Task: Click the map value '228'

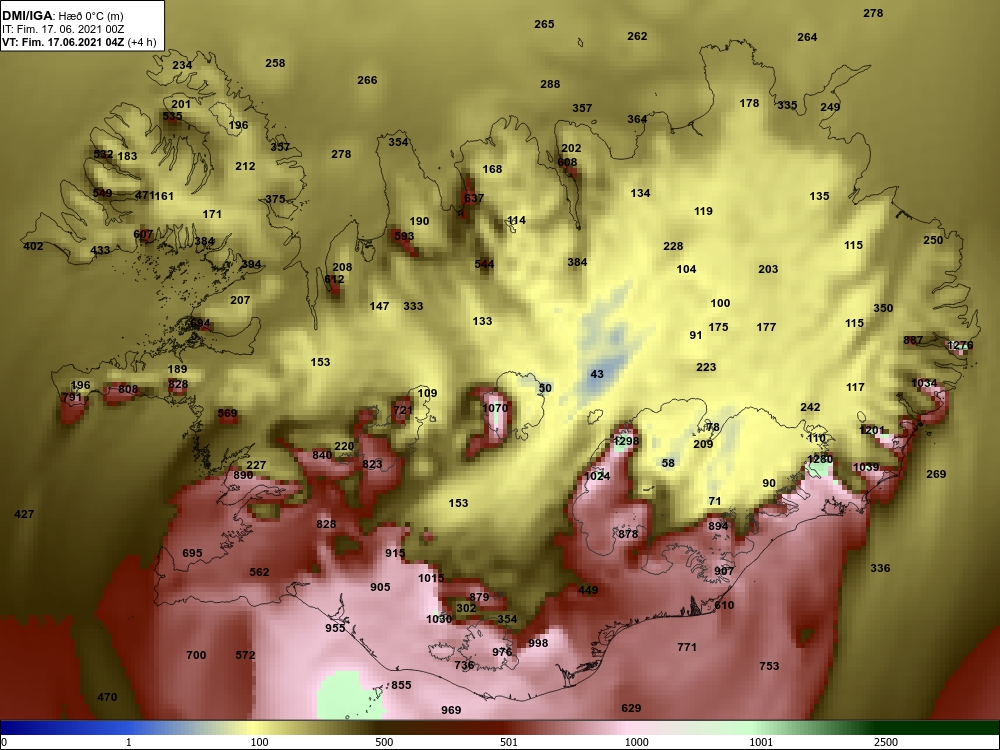Action: (673, 246)
